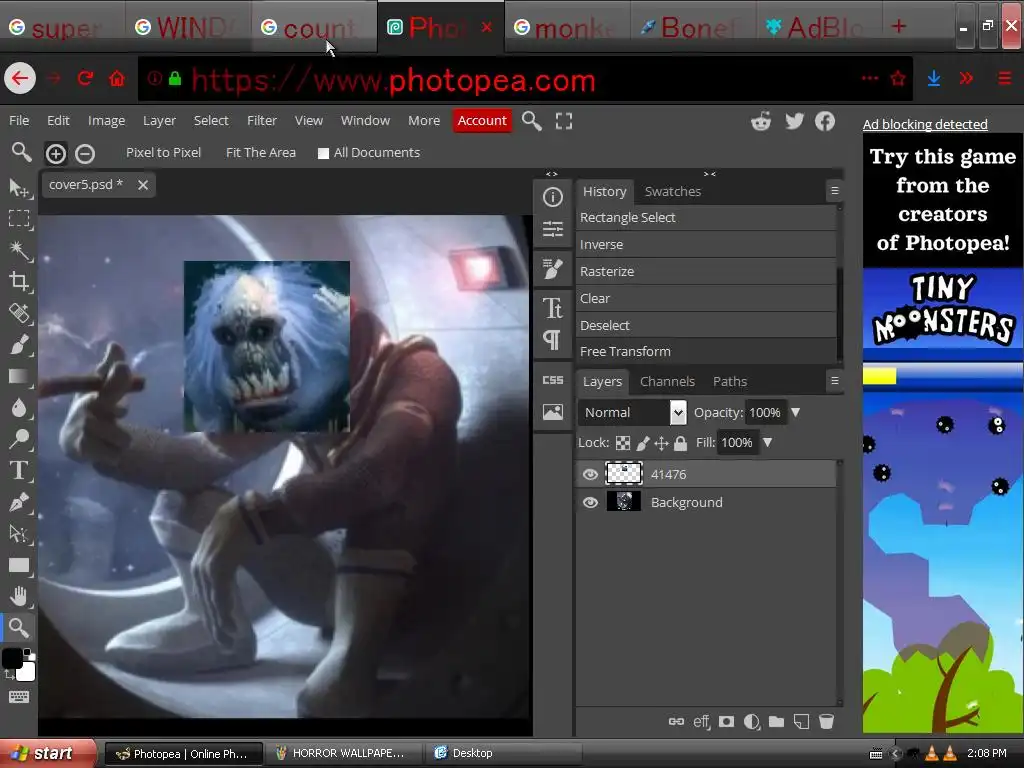Open the File menu

tap(19, 120)
